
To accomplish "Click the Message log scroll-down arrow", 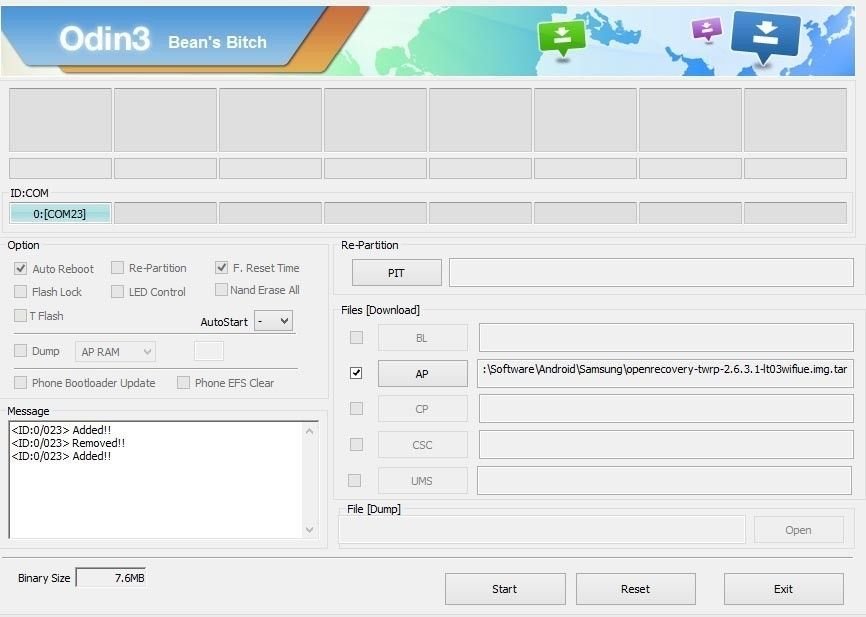I will click(309, 530).
